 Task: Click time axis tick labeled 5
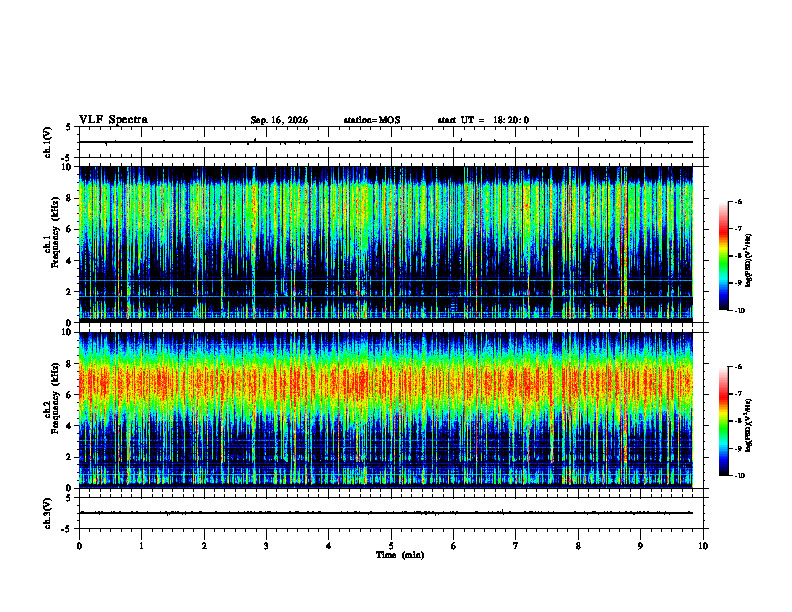(391, 546)
